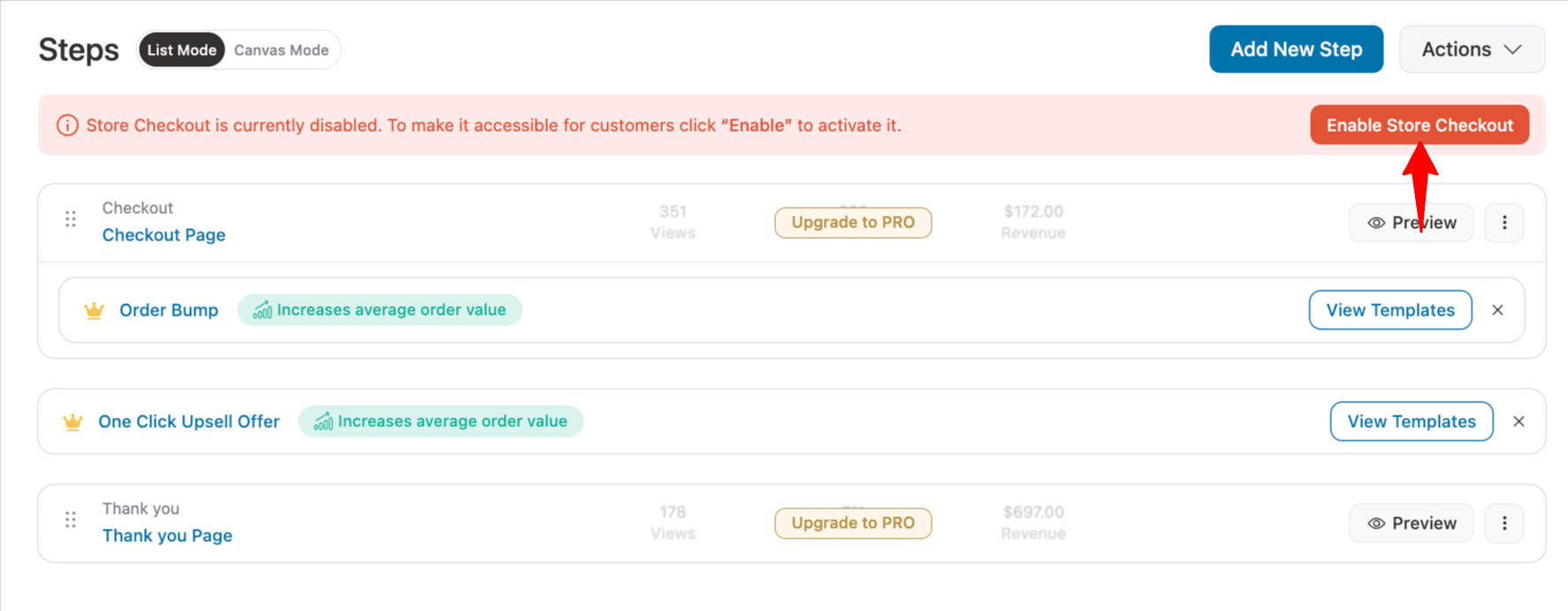View Templates for Order Bump
Screen dimensions: 1568x611
click(1389, 310)
